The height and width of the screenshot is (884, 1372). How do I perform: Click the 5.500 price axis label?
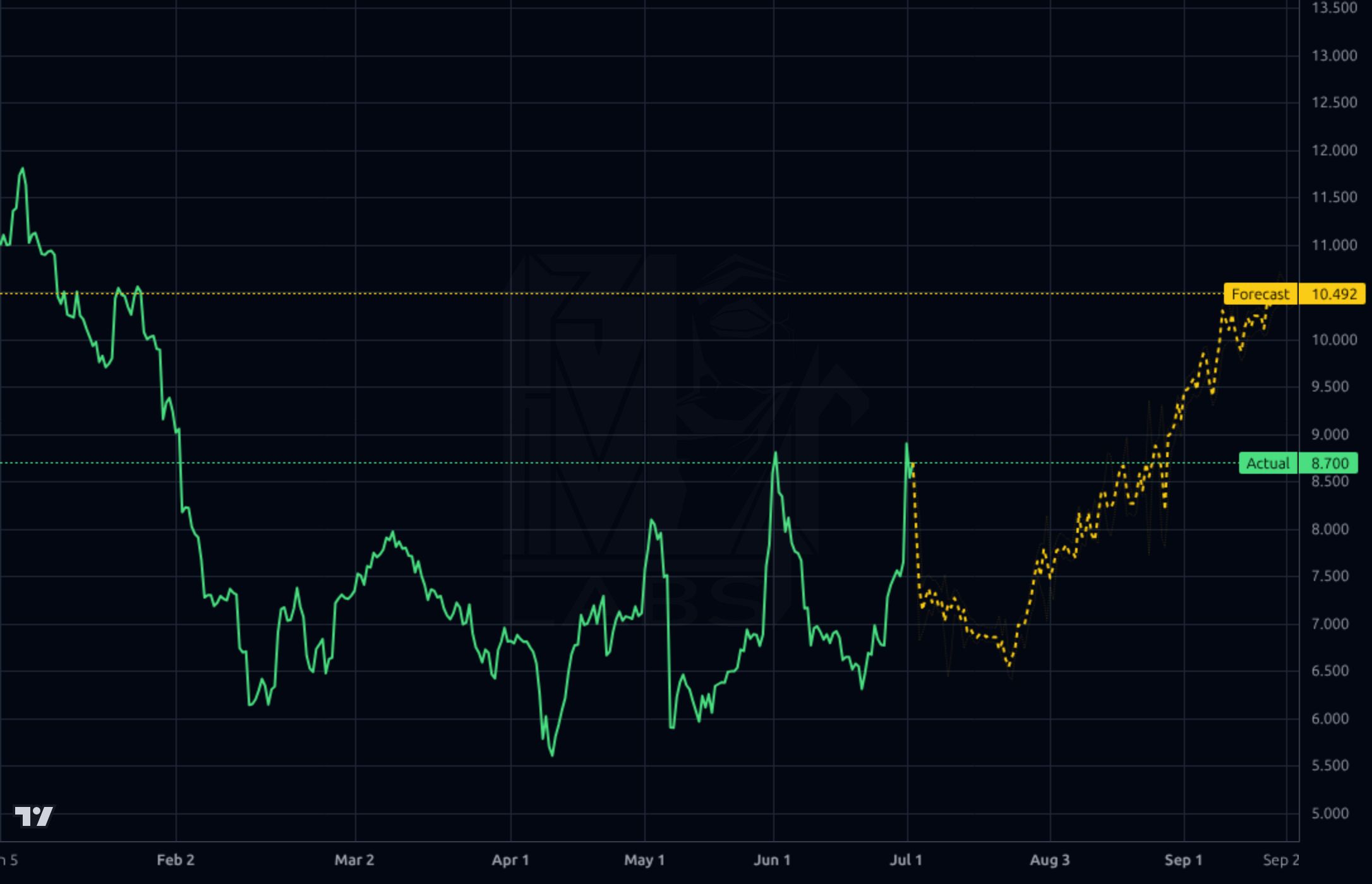pos(1330,765)
